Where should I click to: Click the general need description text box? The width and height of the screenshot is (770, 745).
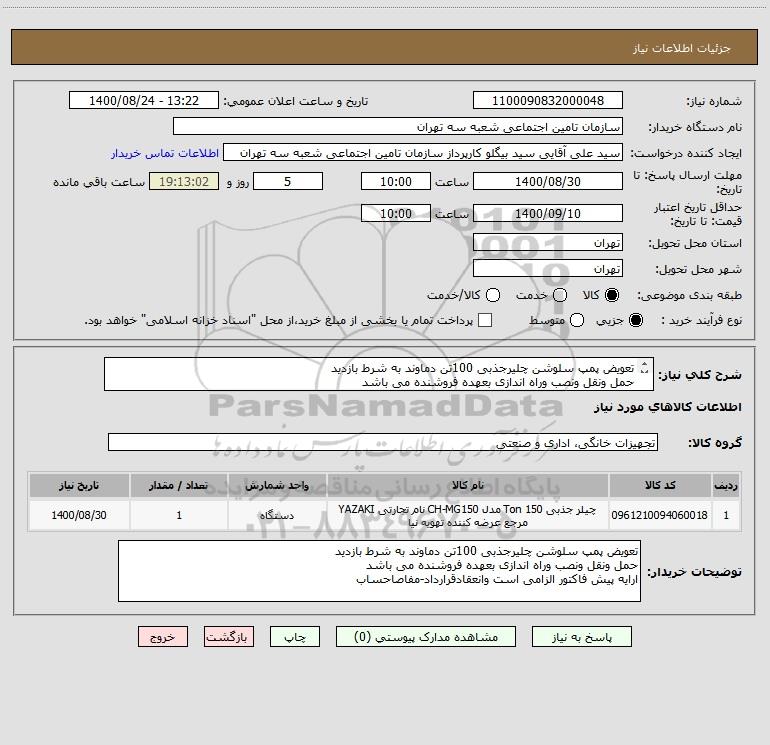pos(379,375)
